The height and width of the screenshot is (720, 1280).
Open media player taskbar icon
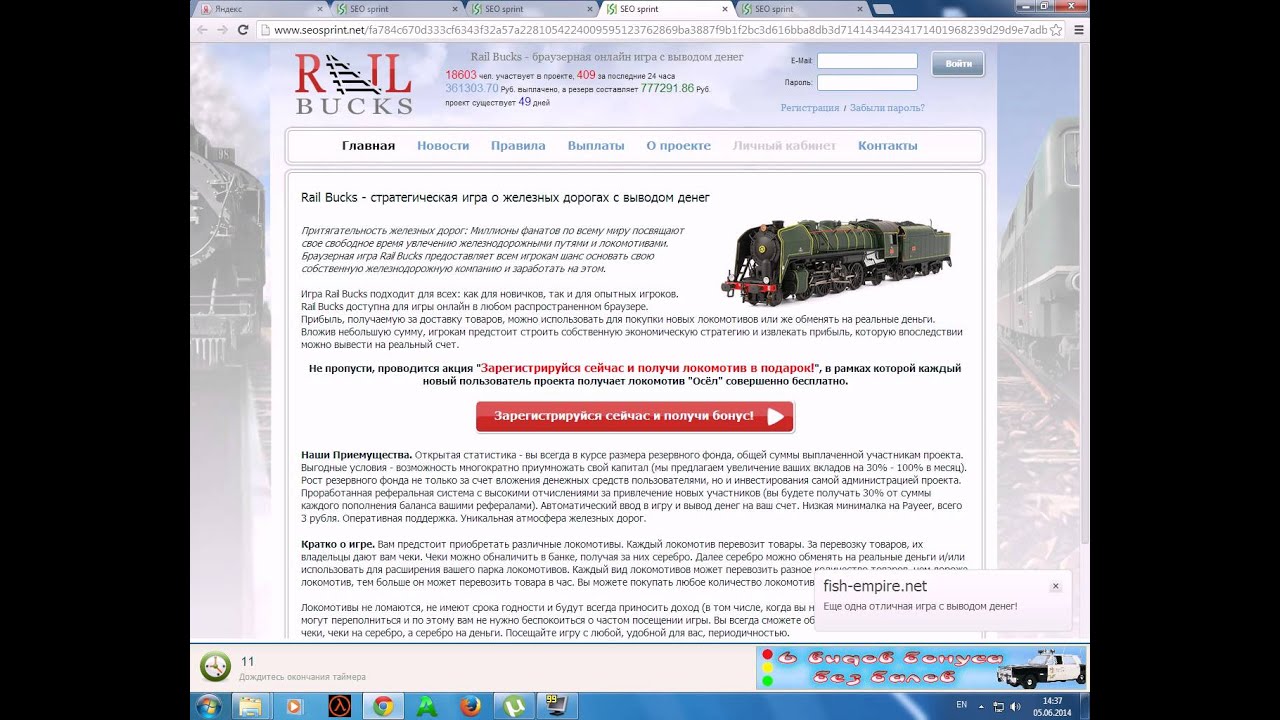294,706
